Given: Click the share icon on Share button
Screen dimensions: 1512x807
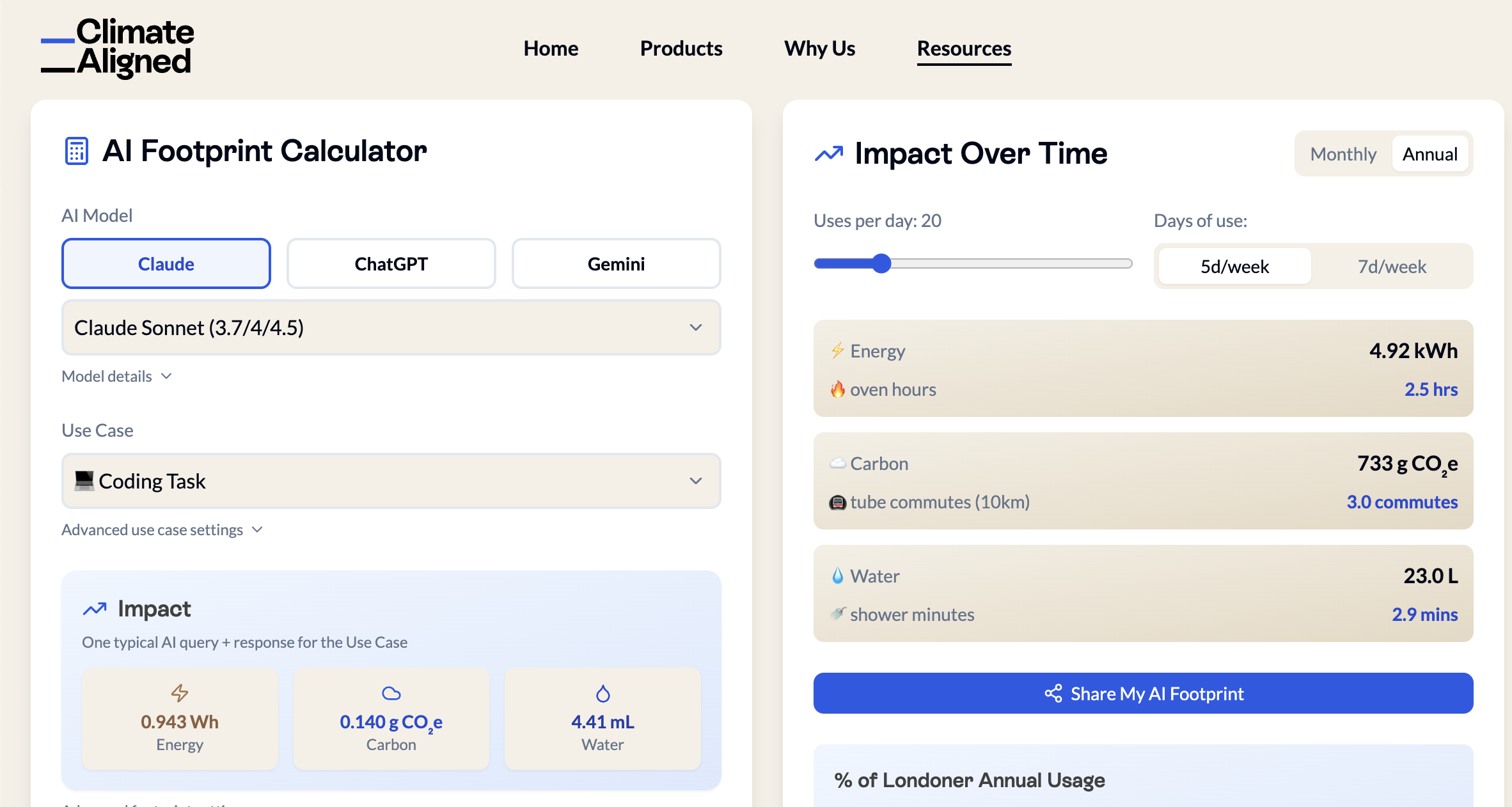Looking at the screenshot, I should (x=1053, y=694).
